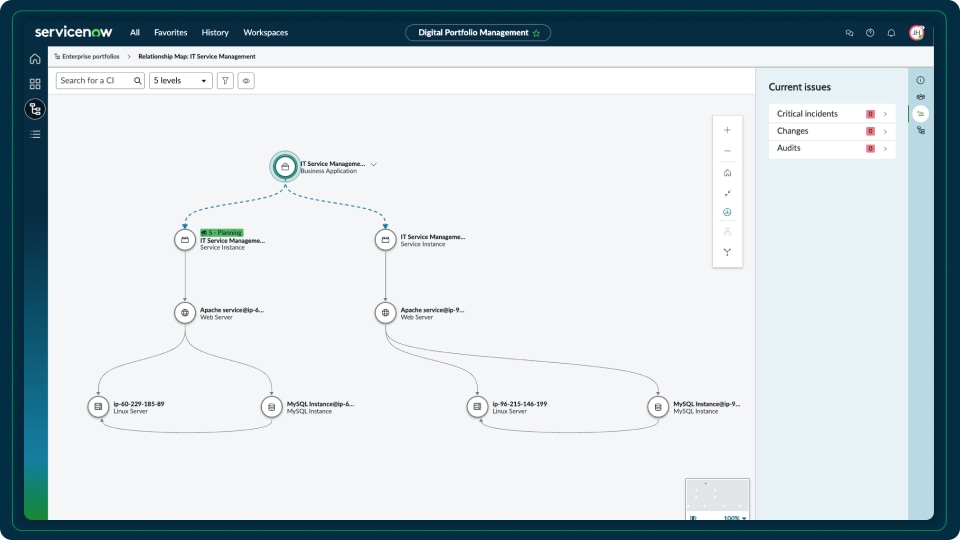Viewport: 960px width, 540px height.
Task: Open the History menu
Action: tap(215, 33)
